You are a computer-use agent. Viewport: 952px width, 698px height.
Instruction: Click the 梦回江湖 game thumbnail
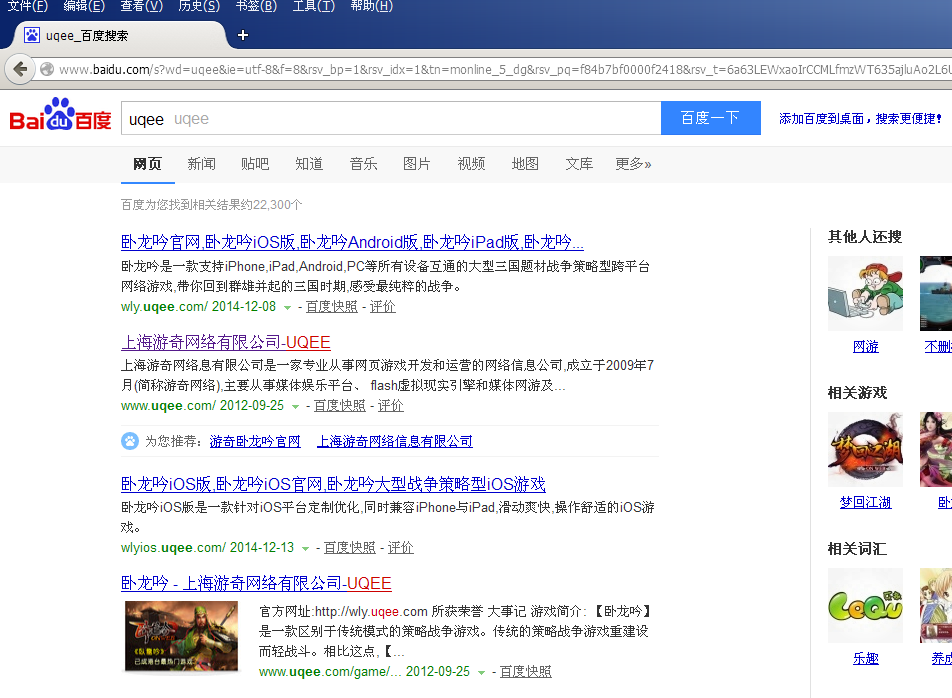coord(865,449)
